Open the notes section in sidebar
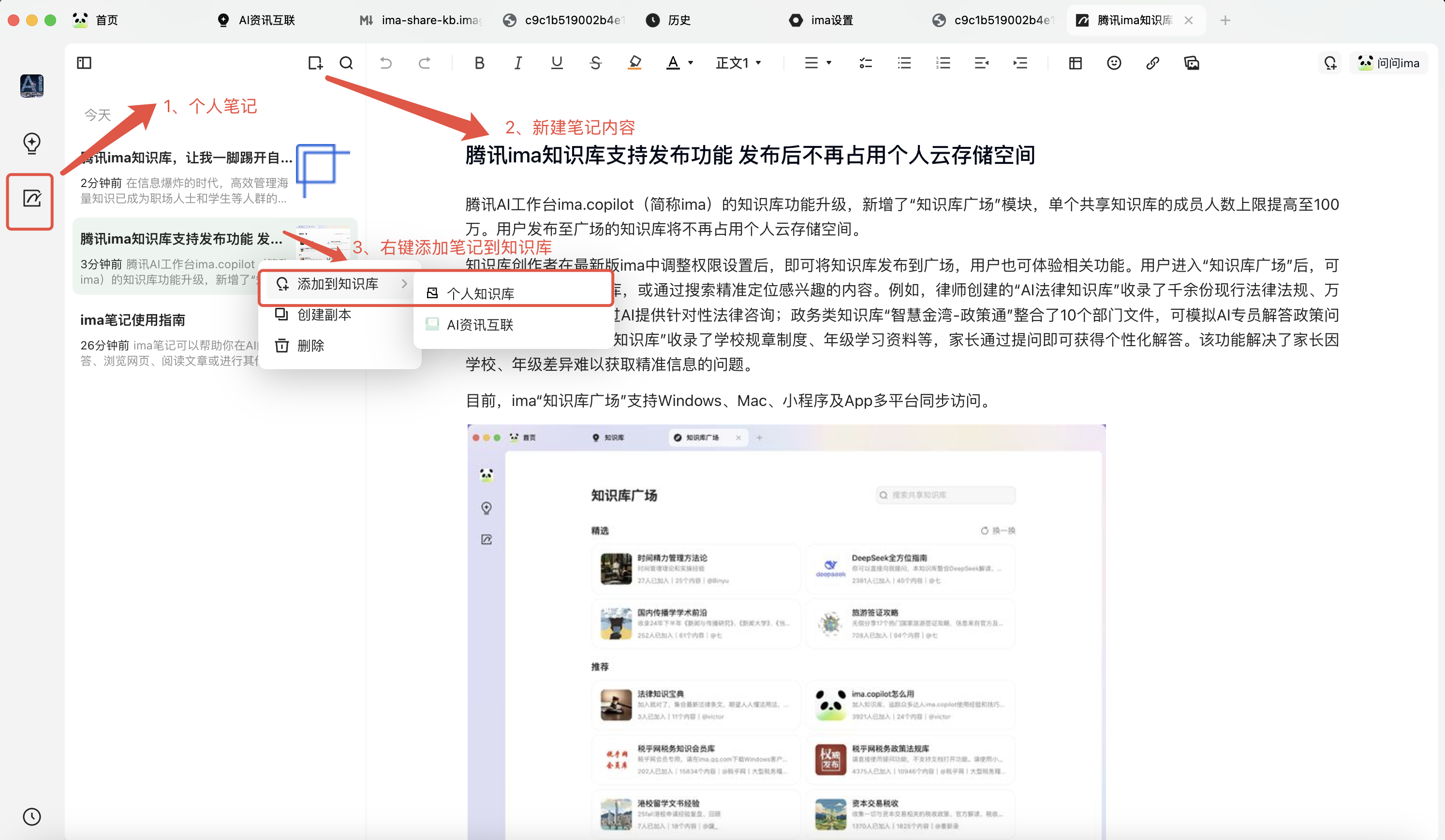The height and width of the screenshot is (840, 1445). [x=31, y=199]
